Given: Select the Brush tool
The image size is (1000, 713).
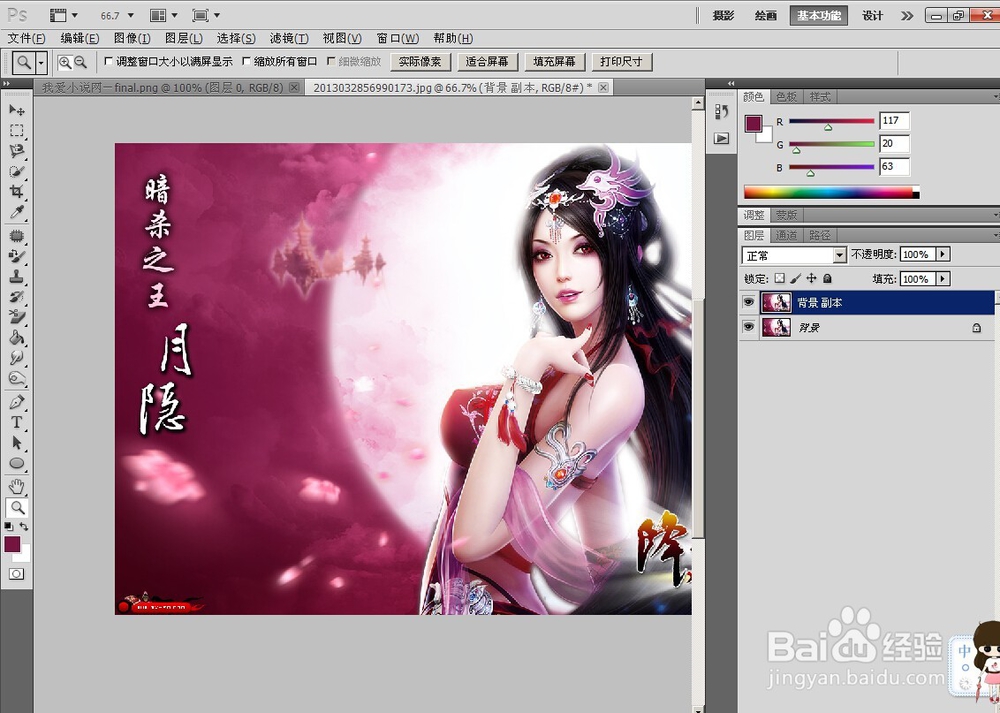Looking at the screenshot, I should click(x=17, y=256).
